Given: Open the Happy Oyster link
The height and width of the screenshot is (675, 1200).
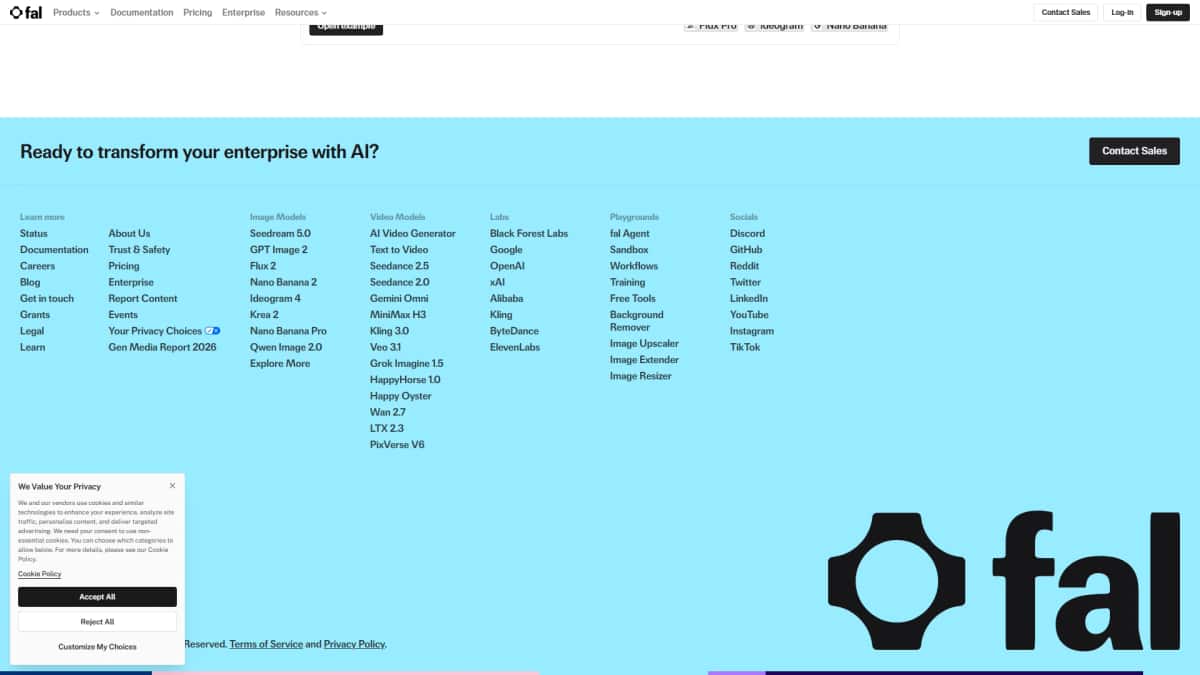Looking at the screenshot, I should point(401,396).
